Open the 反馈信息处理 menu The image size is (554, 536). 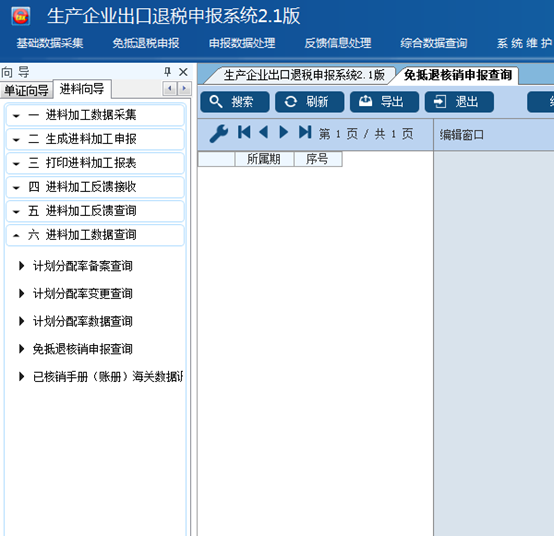pos(338,43)
